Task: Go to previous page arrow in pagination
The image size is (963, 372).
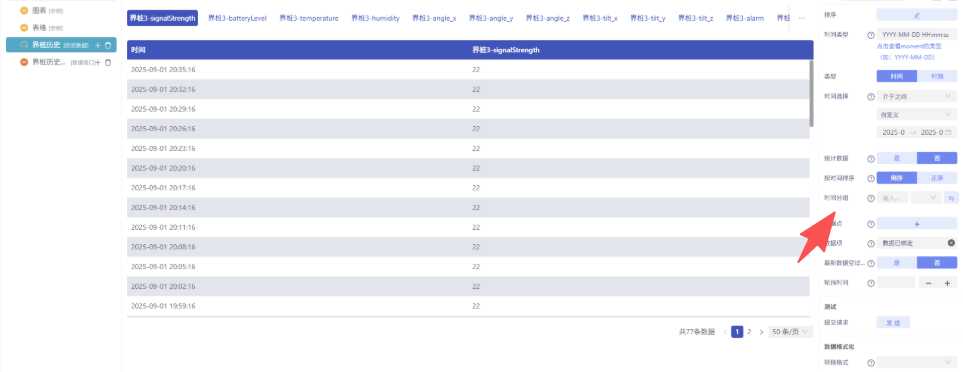Action: pos(725,332)
